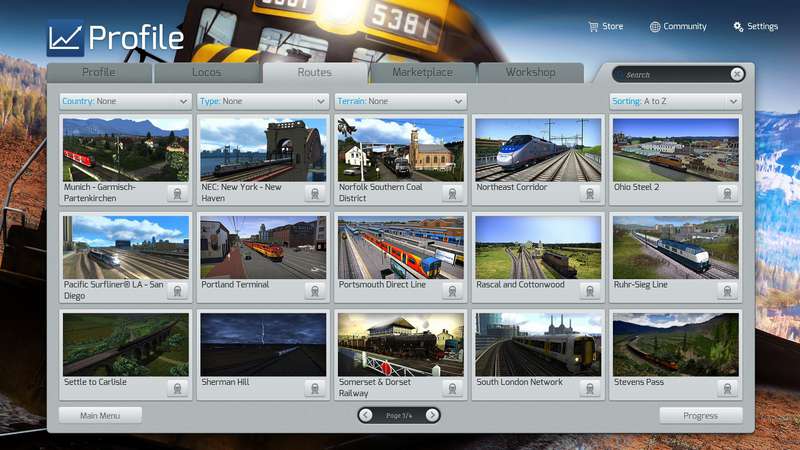The height and width of the screenshot is (450, 800).
Task: Open the Store from the cart icon
Action: tap(593, 27)
